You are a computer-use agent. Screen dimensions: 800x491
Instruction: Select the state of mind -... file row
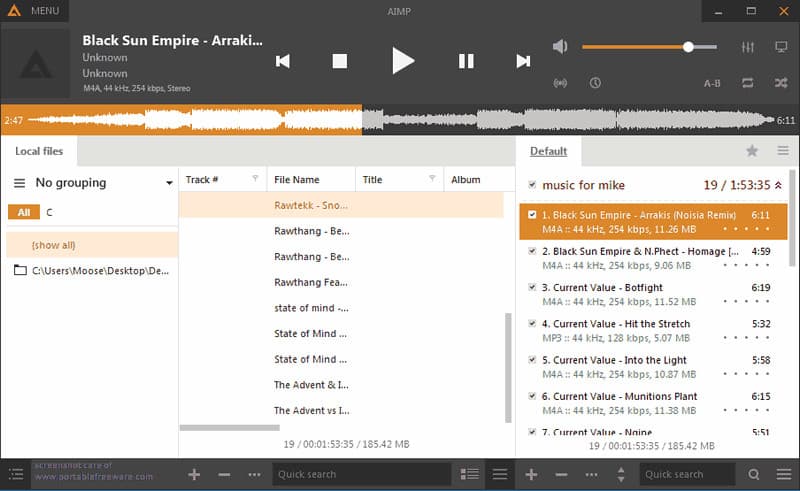click(341, 308)
